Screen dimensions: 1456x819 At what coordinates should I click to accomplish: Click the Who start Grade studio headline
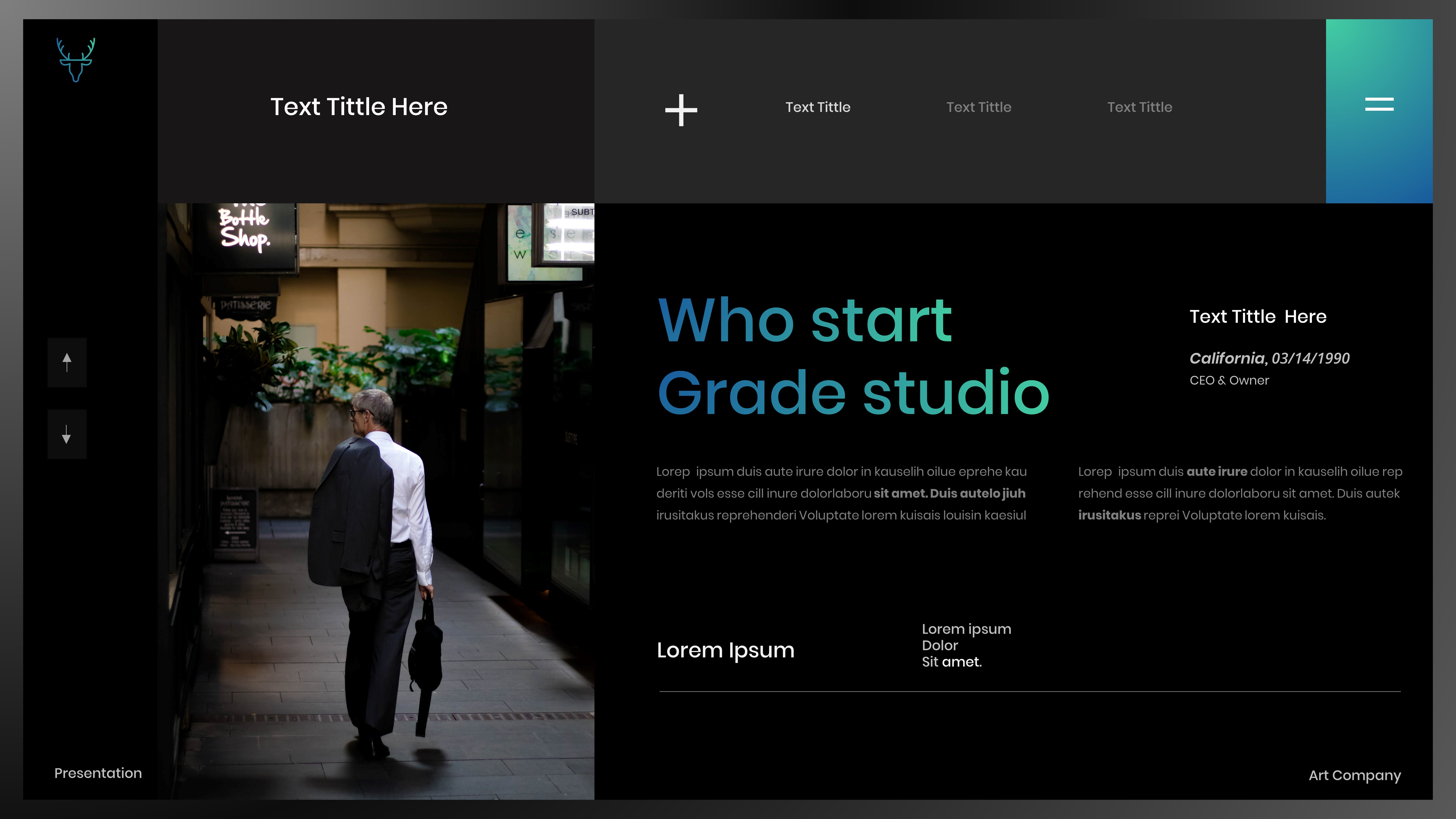click(853, 356)
